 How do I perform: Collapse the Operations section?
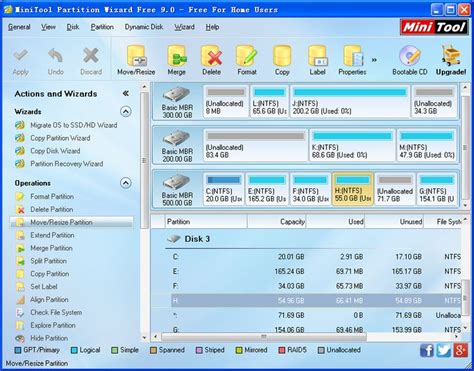pyautogui.click(x=126, y=183)
